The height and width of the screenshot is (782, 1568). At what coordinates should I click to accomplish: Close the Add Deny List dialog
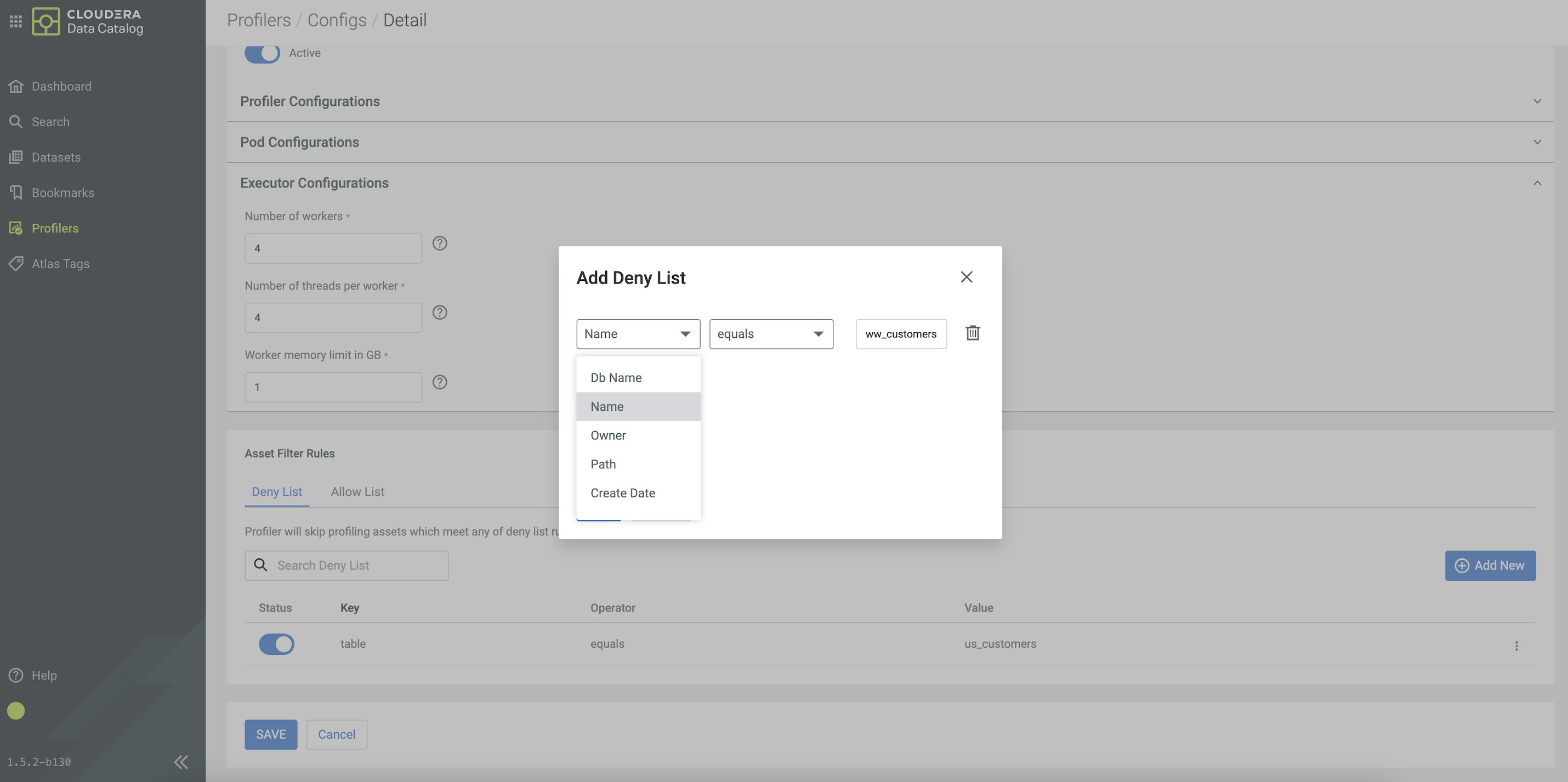coord(966,277)
